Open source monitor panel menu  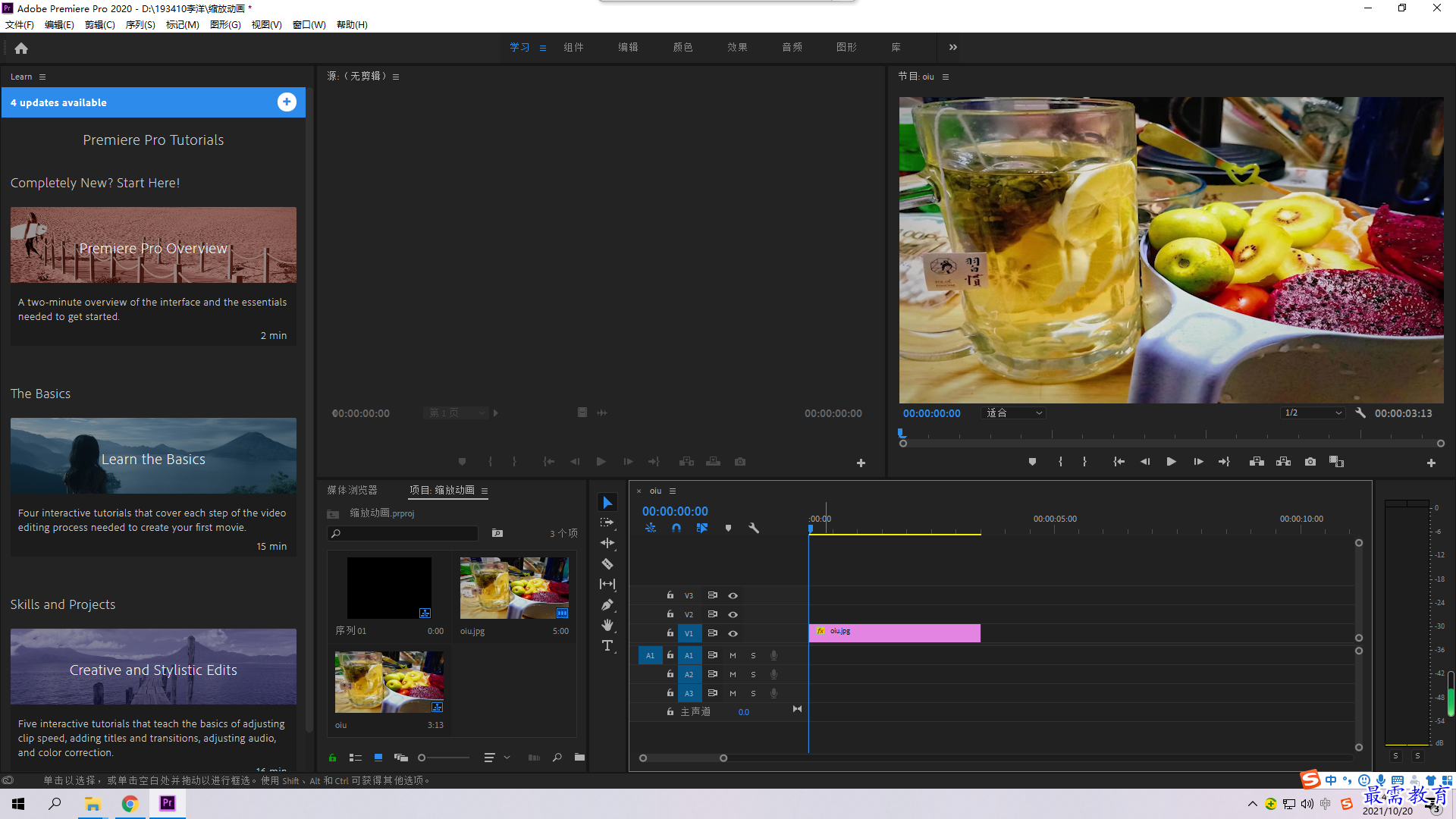(x=396, y=77)
